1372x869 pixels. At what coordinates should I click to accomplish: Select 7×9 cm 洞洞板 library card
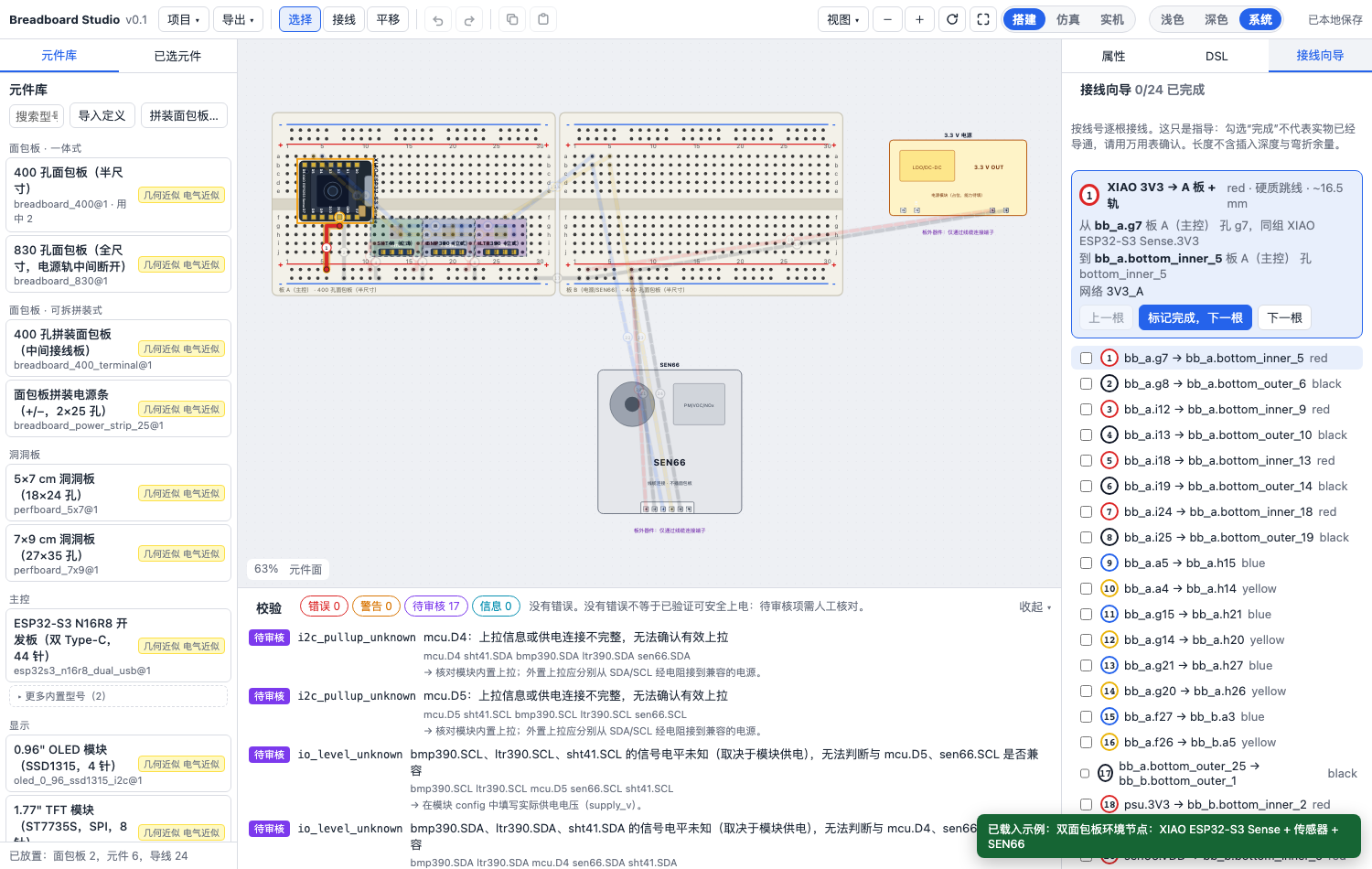[x=118, y=553]
